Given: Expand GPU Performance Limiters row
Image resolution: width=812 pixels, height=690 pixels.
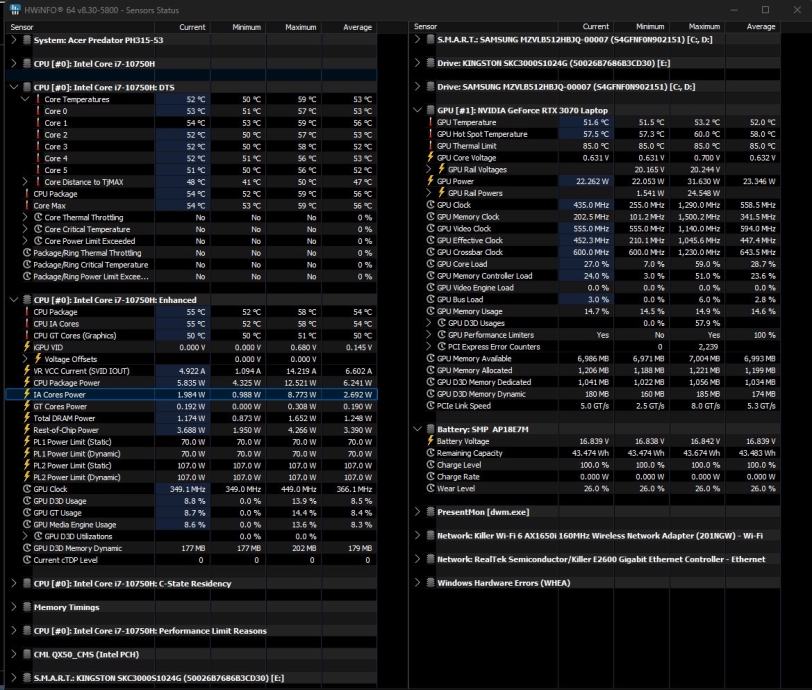Looking at the screenshot, I should click(429, 335).
